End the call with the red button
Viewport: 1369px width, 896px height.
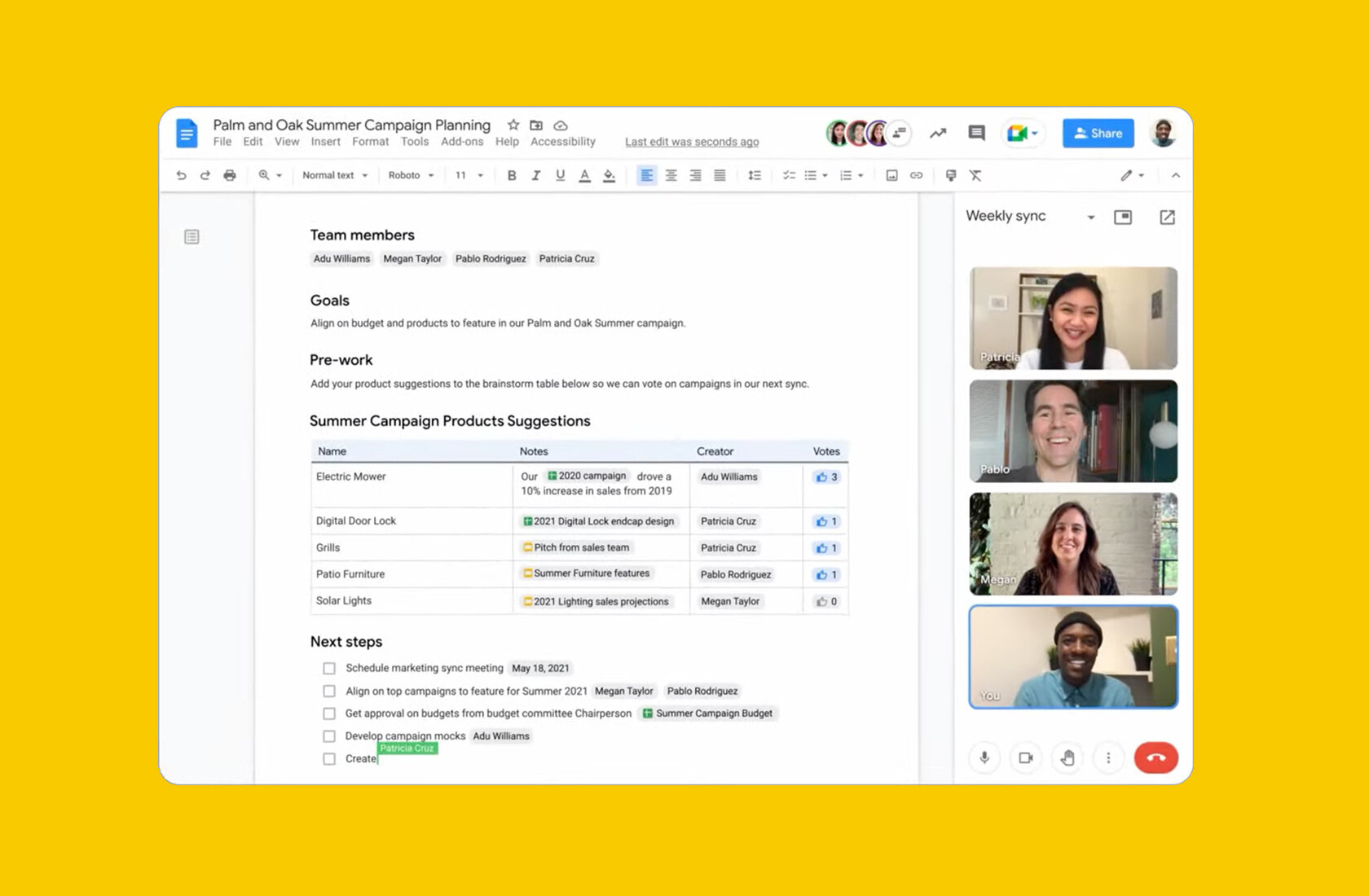1156,758
